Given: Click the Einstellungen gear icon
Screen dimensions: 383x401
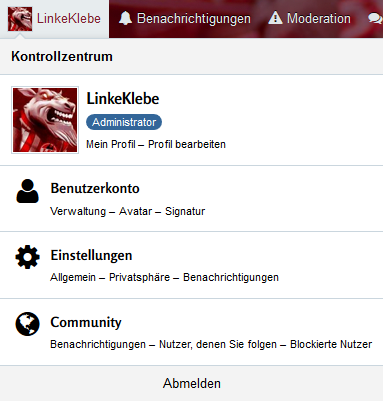Looking at the screenshot, I should [x=27, y=257].
